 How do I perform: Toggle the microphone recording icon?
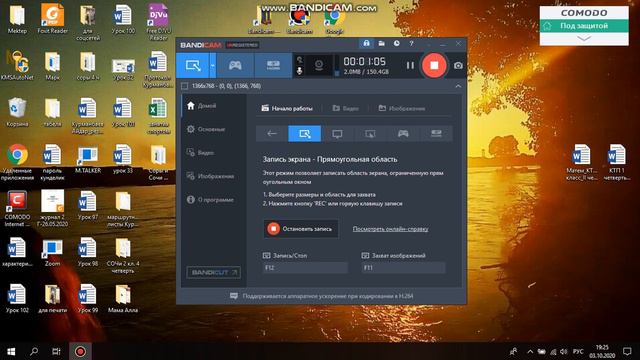[x=299, y=71]
